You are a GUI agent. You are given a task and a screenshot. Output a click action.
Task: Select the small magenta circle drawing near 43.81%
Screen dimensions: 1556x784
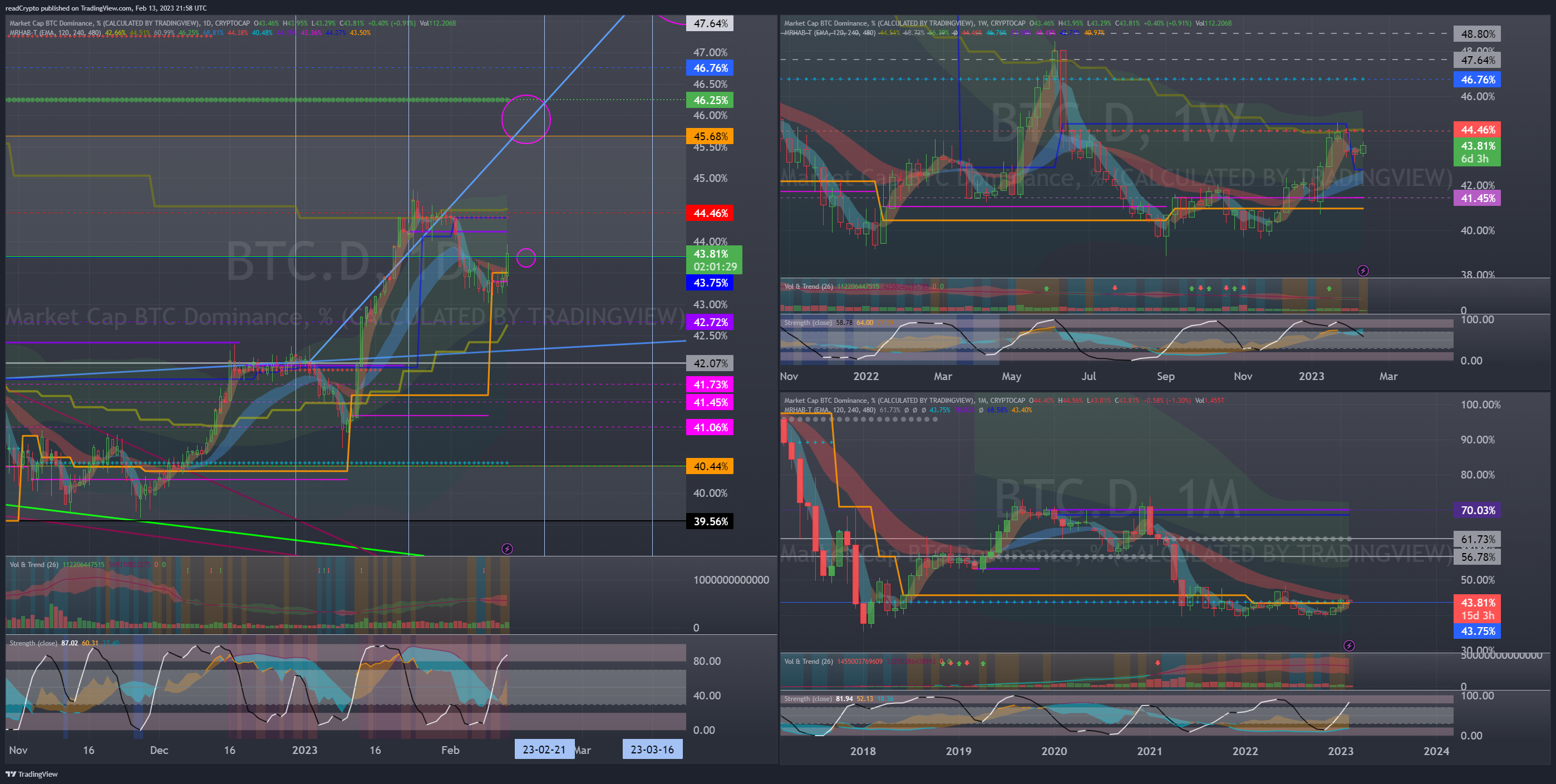point(526,258)
